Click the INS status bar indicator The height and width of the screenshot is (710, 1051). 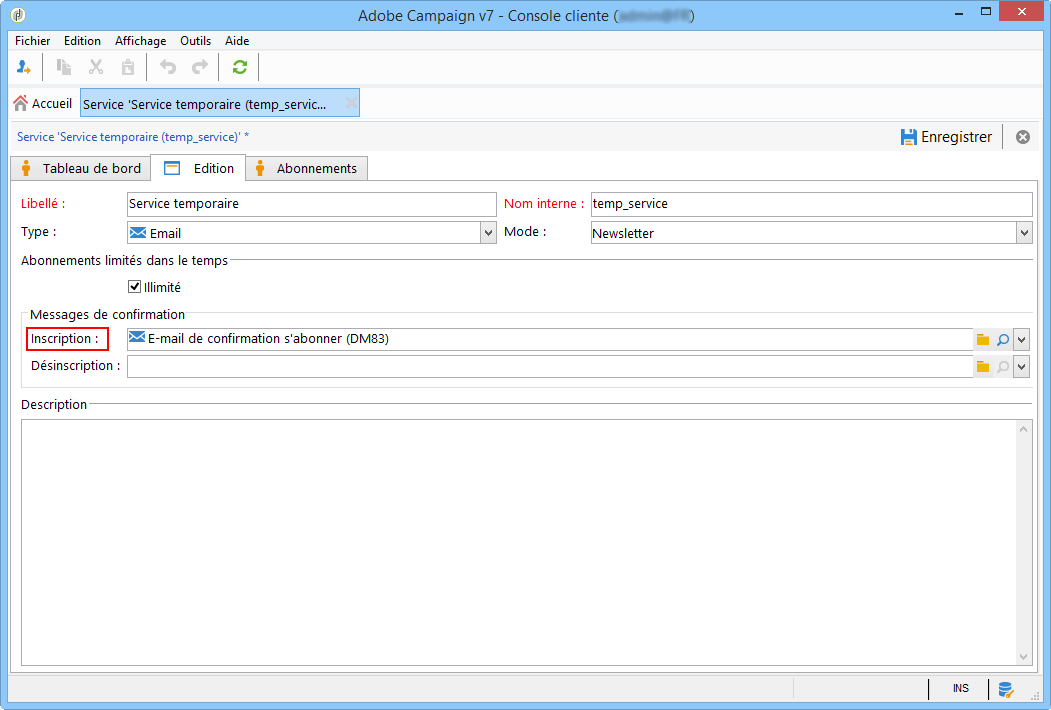961,689
